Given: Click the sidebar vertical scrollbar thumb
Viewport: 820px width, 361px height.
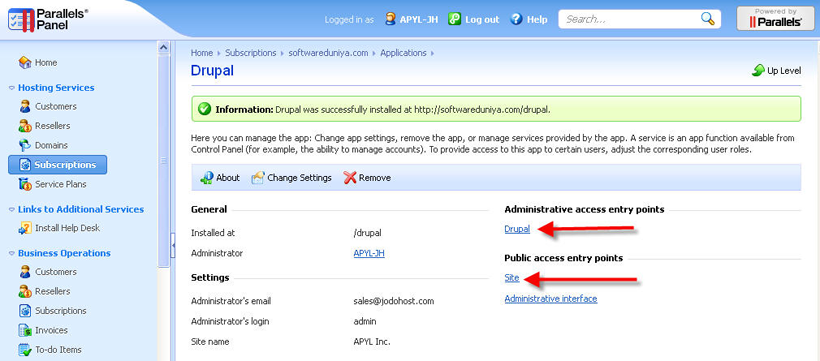Looking at the screenshot, I should pos(164,161).
